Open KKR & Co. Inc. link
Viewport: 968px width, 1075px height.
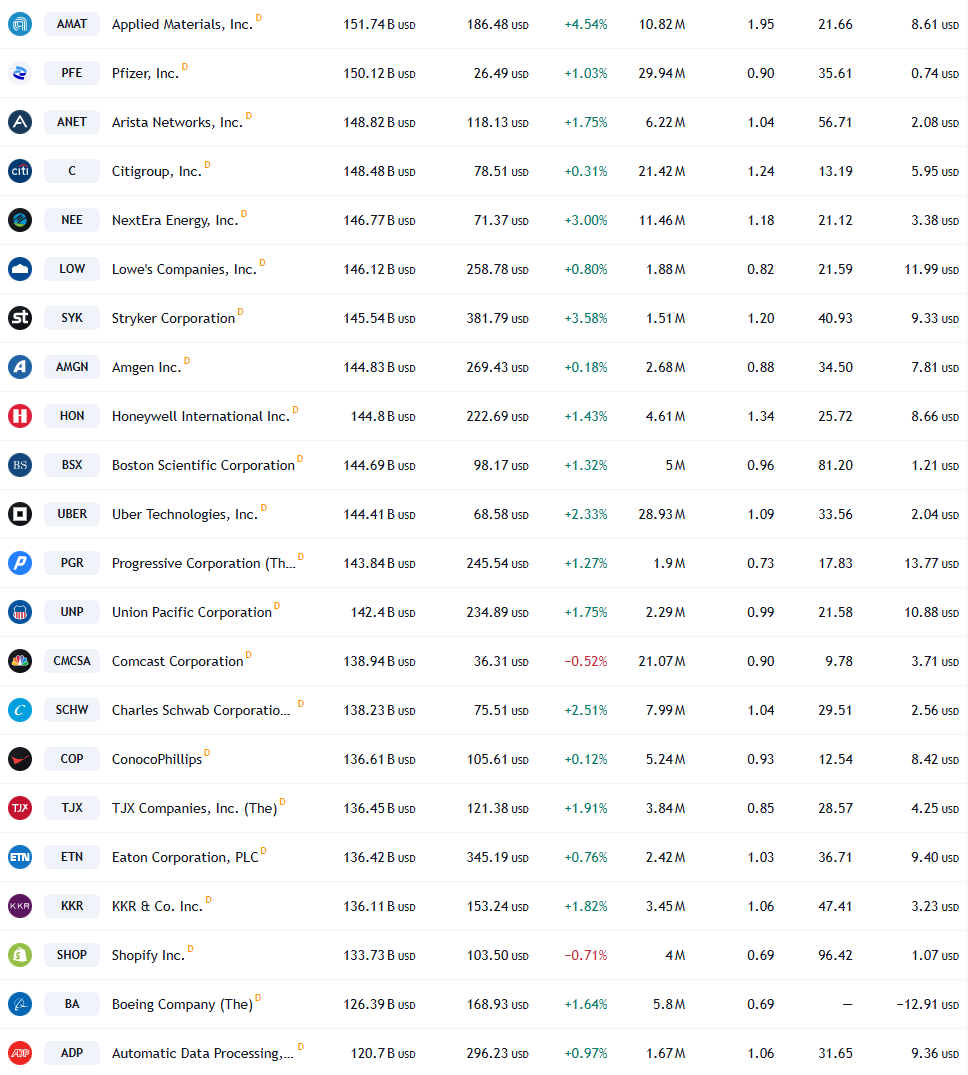coord(158,907)
